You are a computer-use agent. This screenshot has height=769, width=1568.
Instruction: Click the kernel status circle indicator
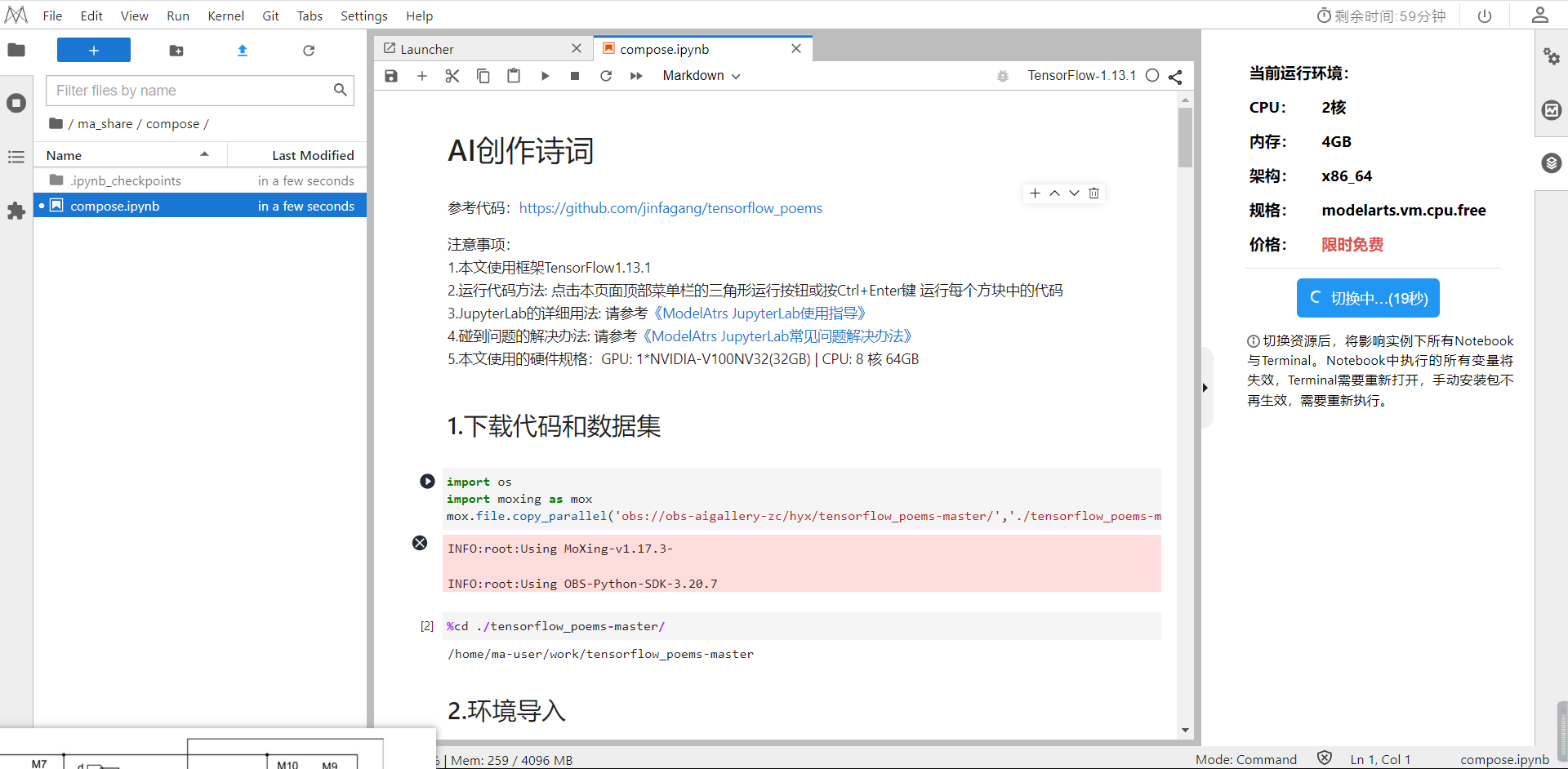click(x=1152, y=75)
